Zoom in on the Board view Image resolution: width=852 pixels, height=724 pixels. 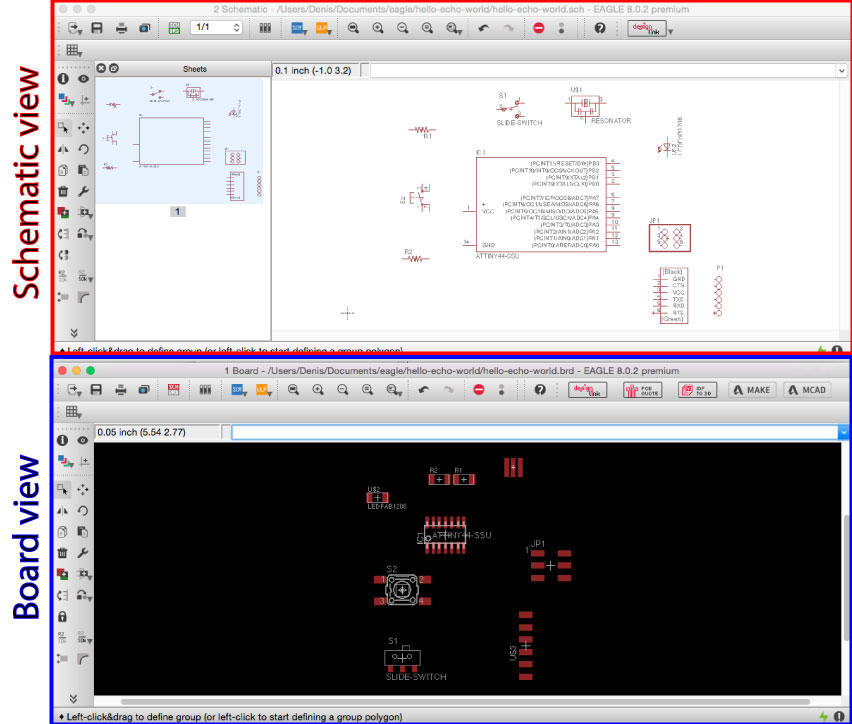318,390
